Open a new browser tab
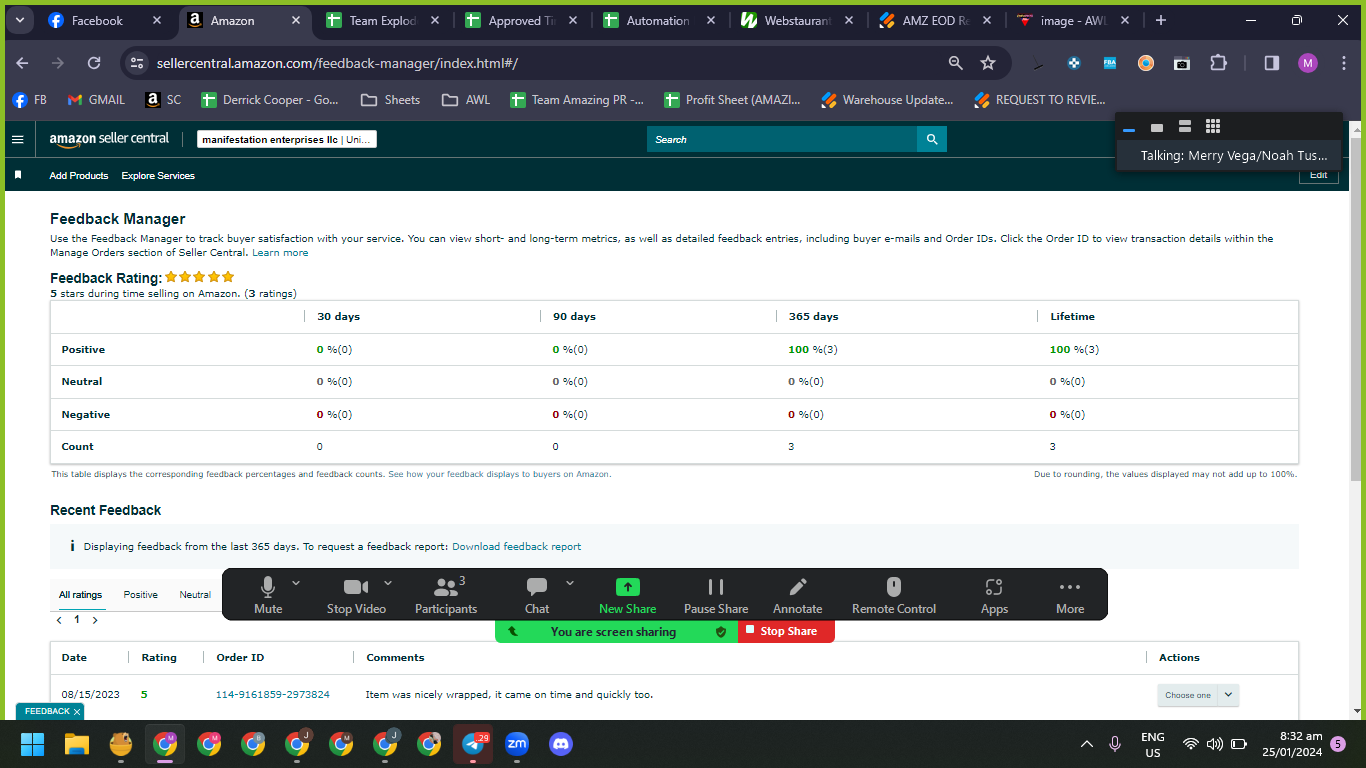Screen dimensions: 1366x768 coord(1160,20)
